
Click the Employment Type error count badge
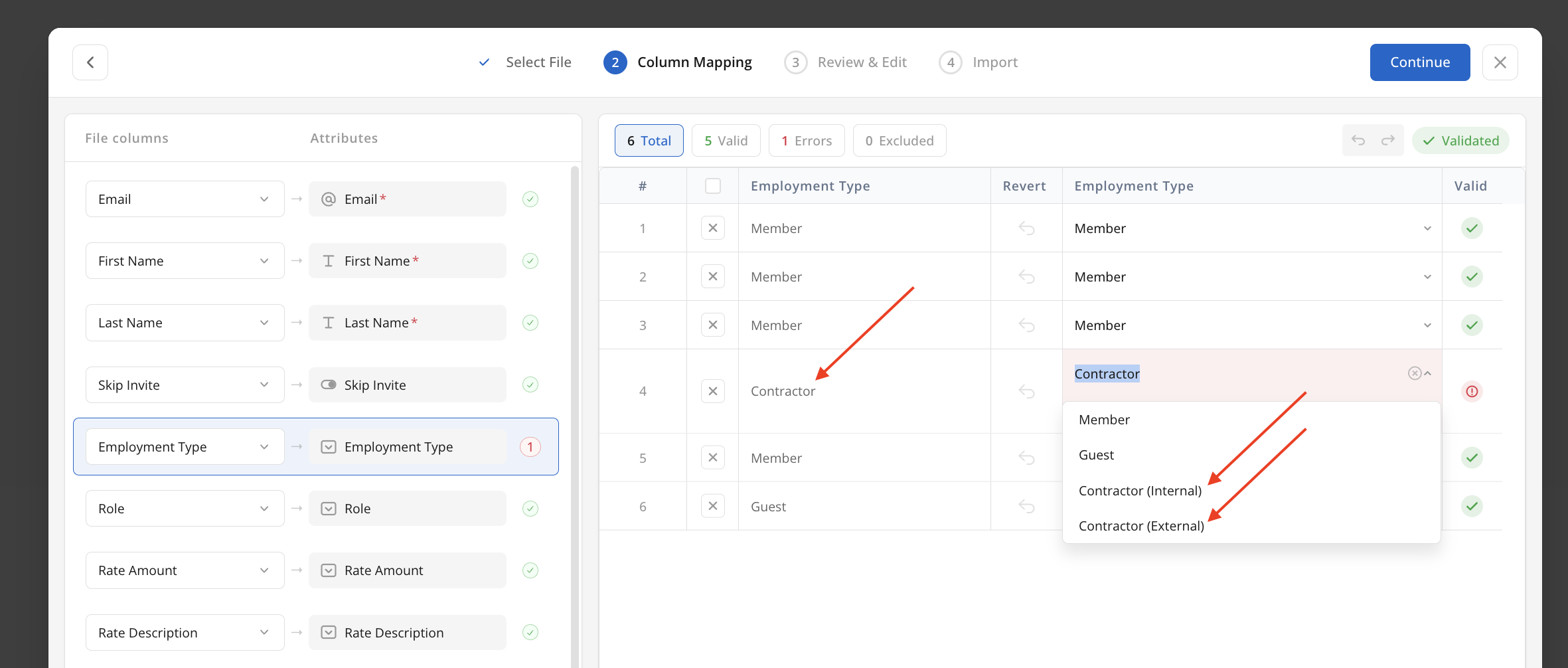point(530,447)
